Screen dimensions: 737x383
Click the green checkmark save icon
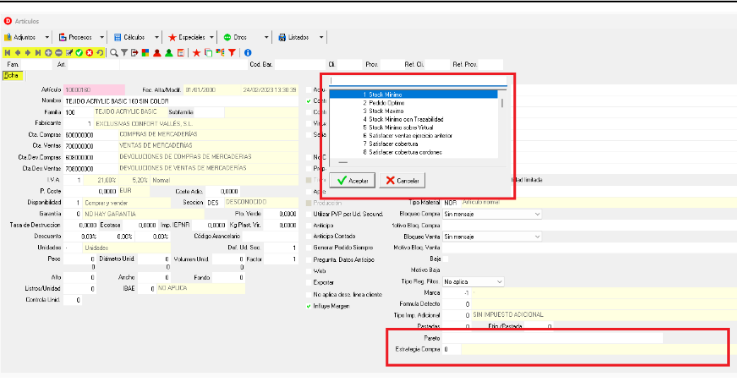tap(79, 53)
